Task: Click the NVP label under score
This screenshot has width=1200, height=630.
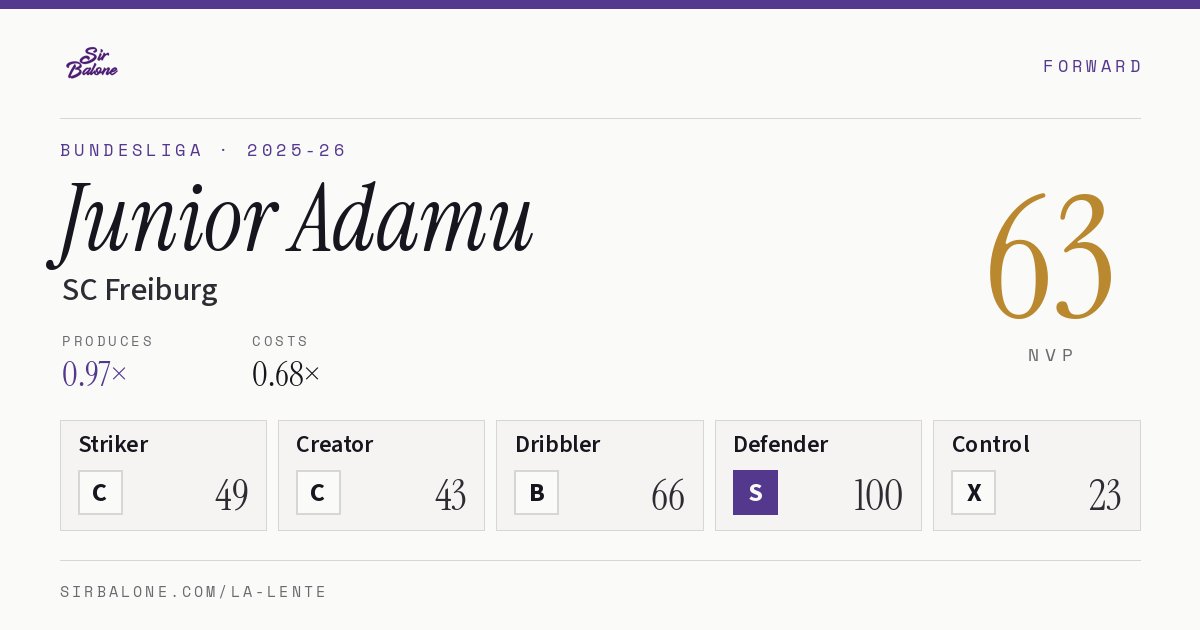Action: (x=1051, y=355)
